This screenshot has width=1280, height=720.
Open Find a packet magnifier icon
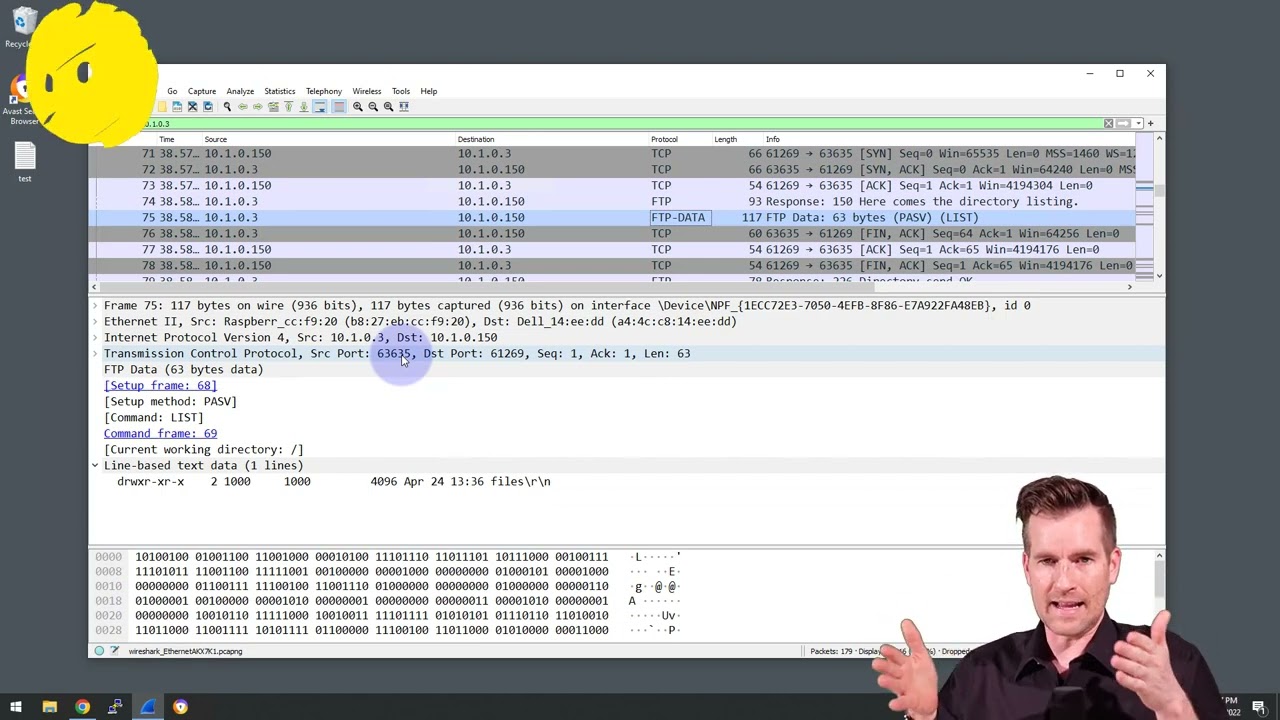227,107
